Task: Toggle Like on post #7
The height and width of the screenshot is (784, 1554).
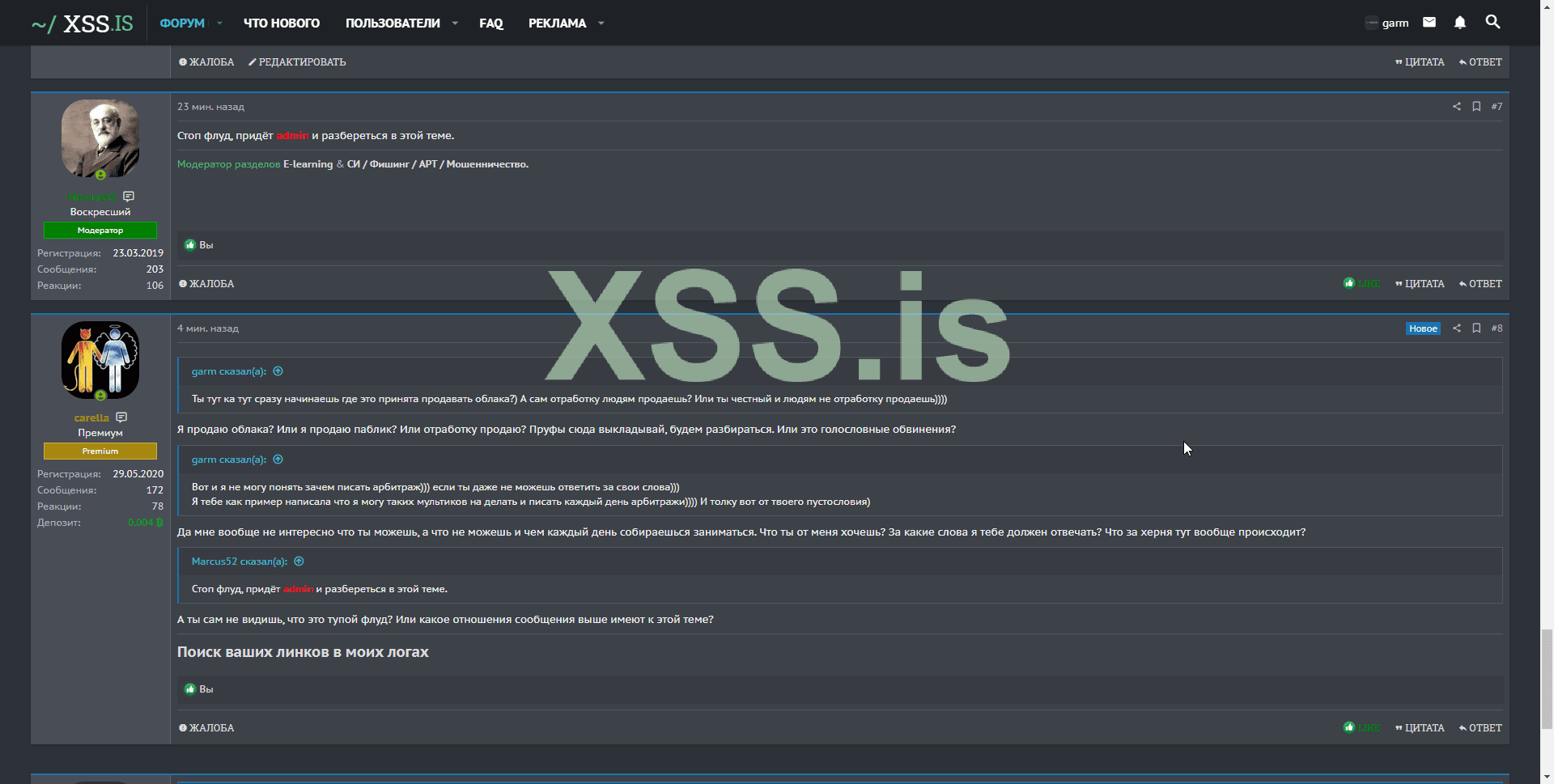Action: click(x=1362, y=284)
